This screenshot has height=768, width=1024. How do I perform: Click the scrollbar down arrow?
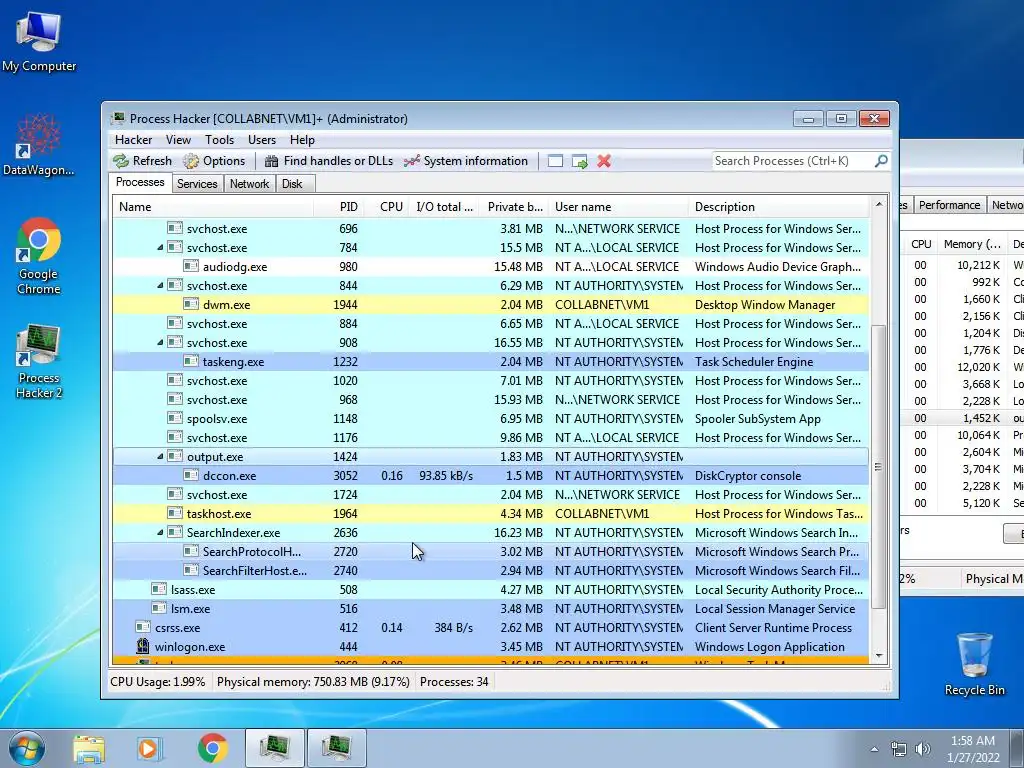[878, 656]
